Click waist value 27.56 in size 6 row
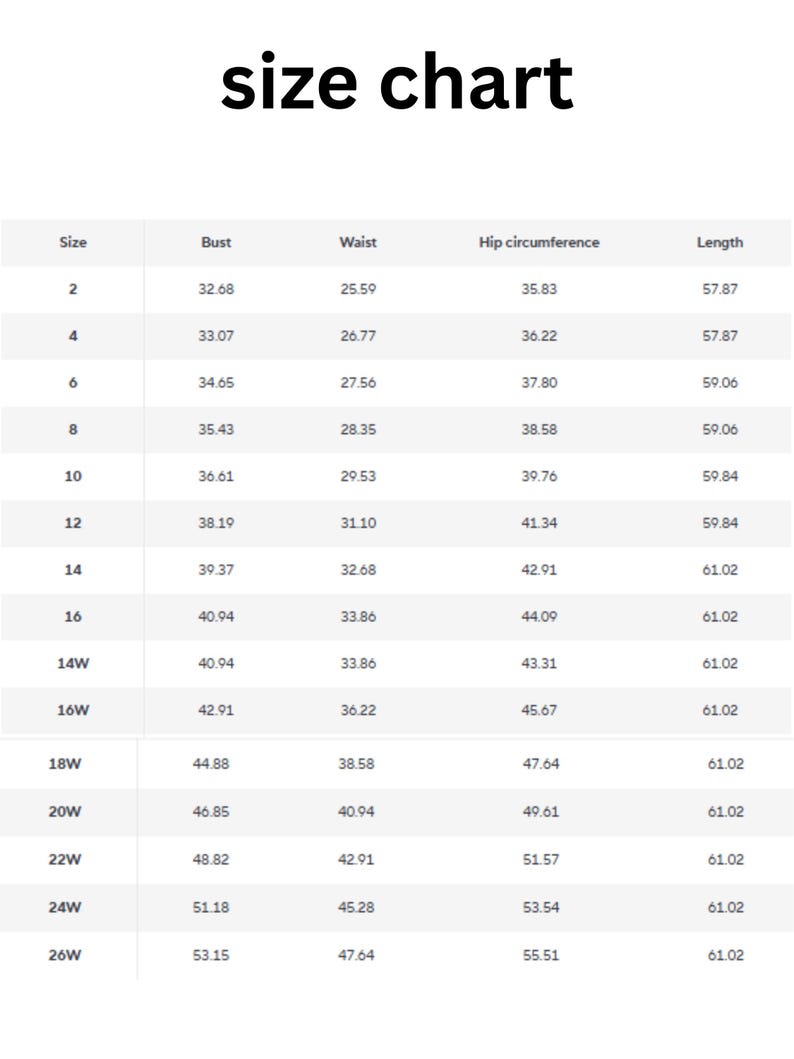Viewport: 794px width, 1059px height. tap(358, 382)
